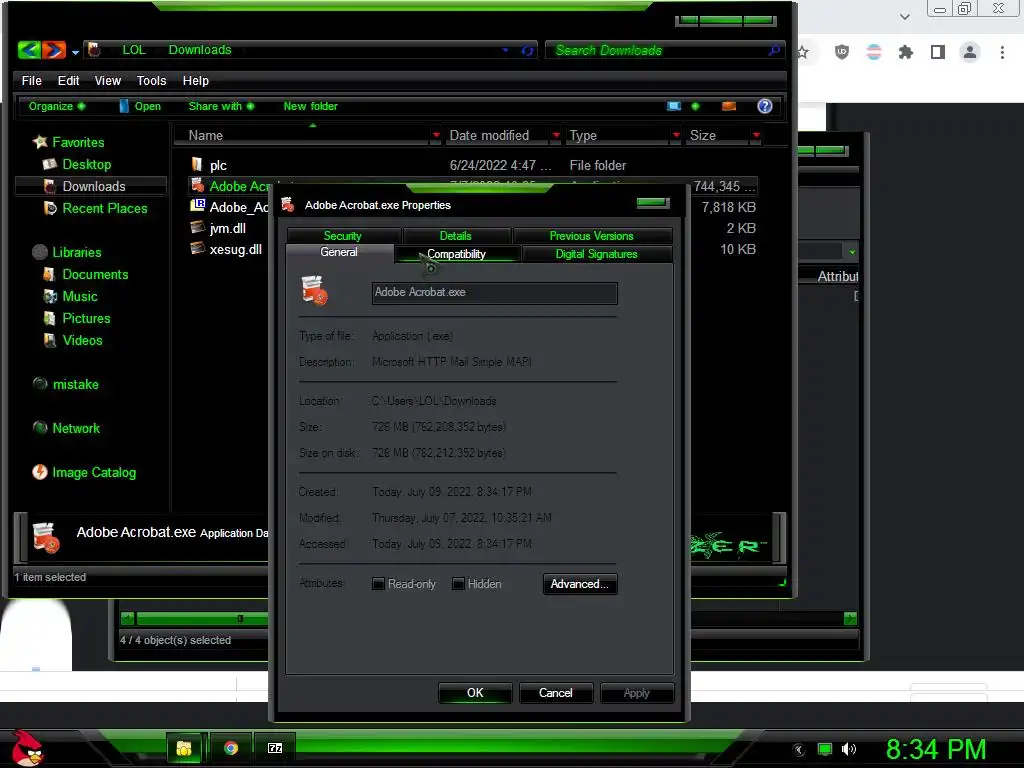Click the Music library icon
The image size is (1024, 768).
pyautogui.click(x=50, y=296)
